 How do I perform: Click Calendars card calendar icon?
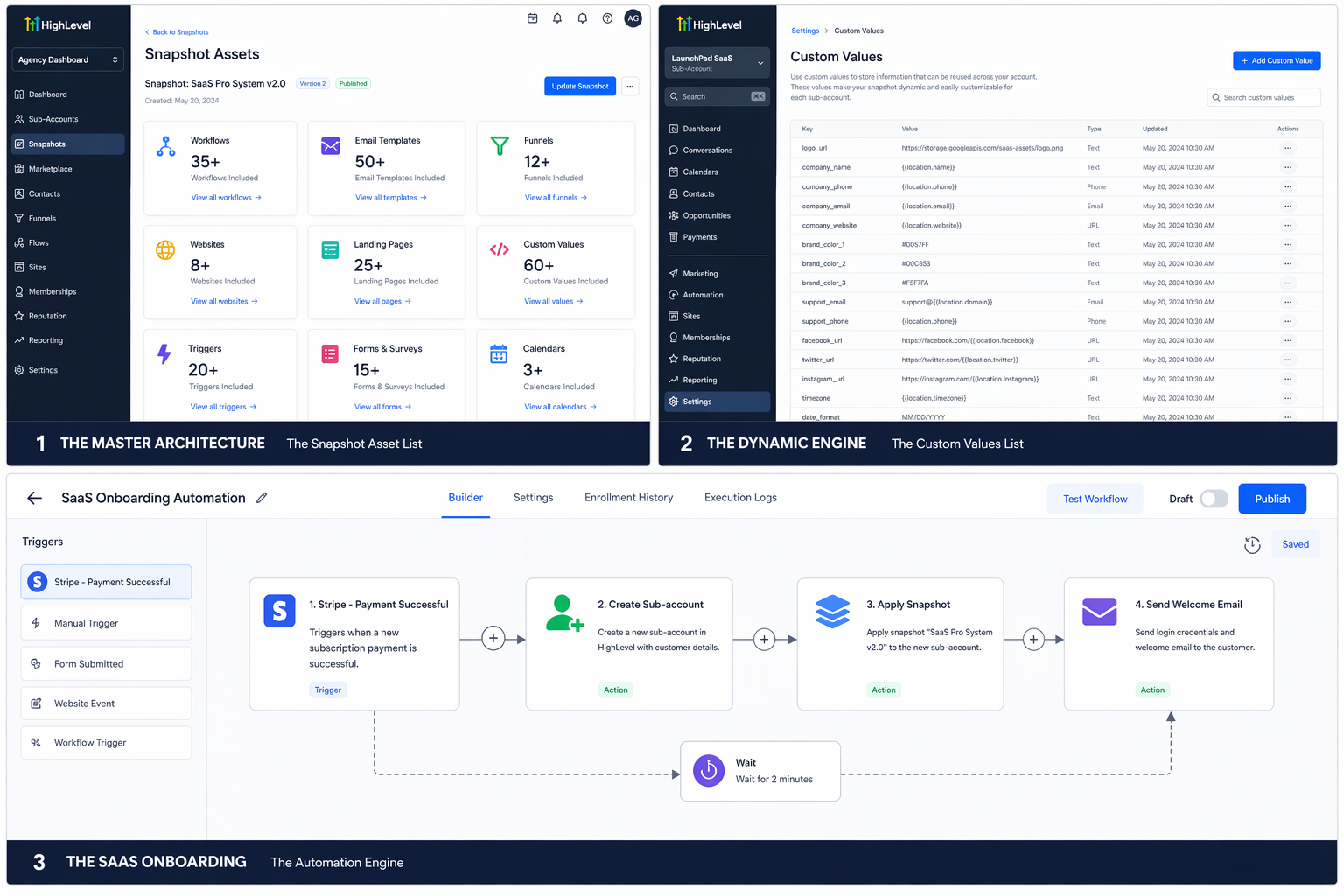pyautogui.click(x=499, y=354)
